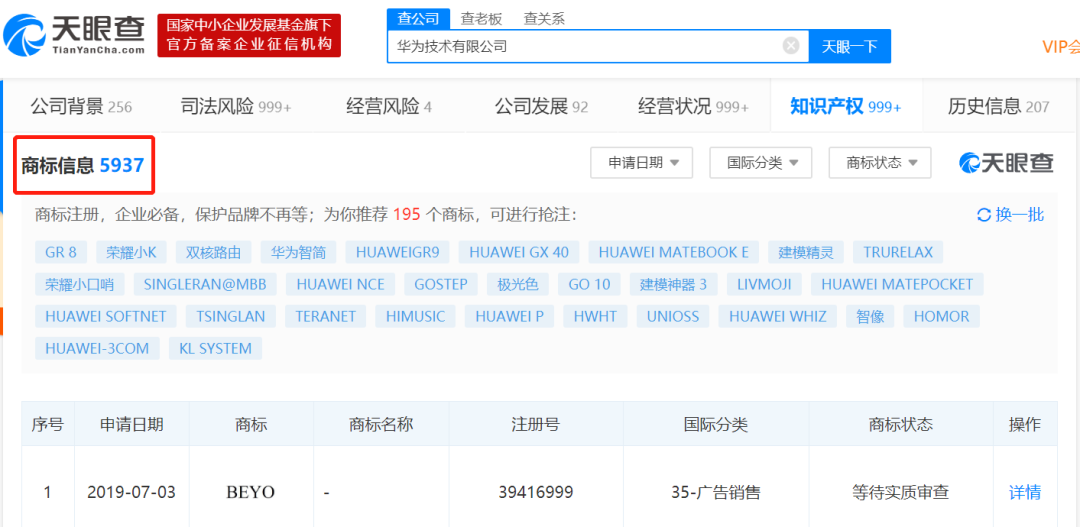Viewport: 1080px width, 527px height.
Task: Select the HUAWEI-3COM trademark tag
Action: coord(97,348)
